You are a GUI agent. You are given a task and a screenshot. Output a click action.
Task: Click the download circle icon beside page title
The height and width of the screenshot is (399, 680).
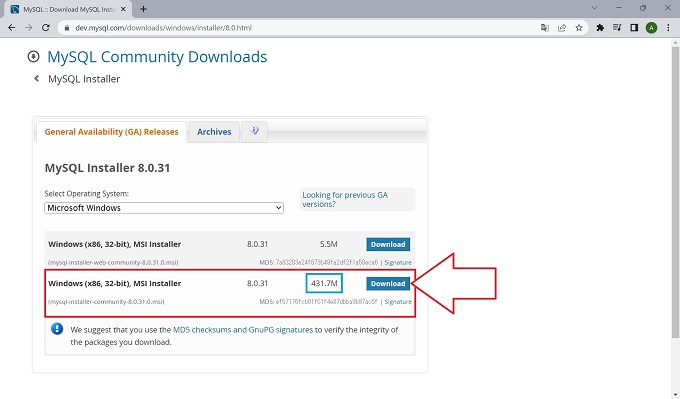pyautogui.click(x=33, y=56)
